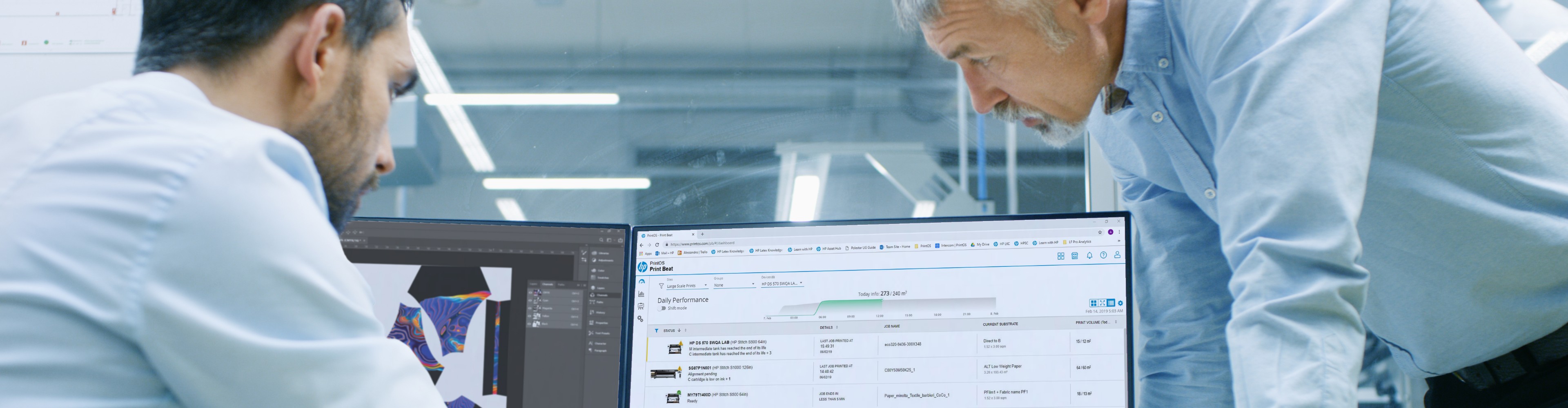Open the Groups dropdown showing None
Viewport: 1568px width, 408px height.
coord(735,285)
